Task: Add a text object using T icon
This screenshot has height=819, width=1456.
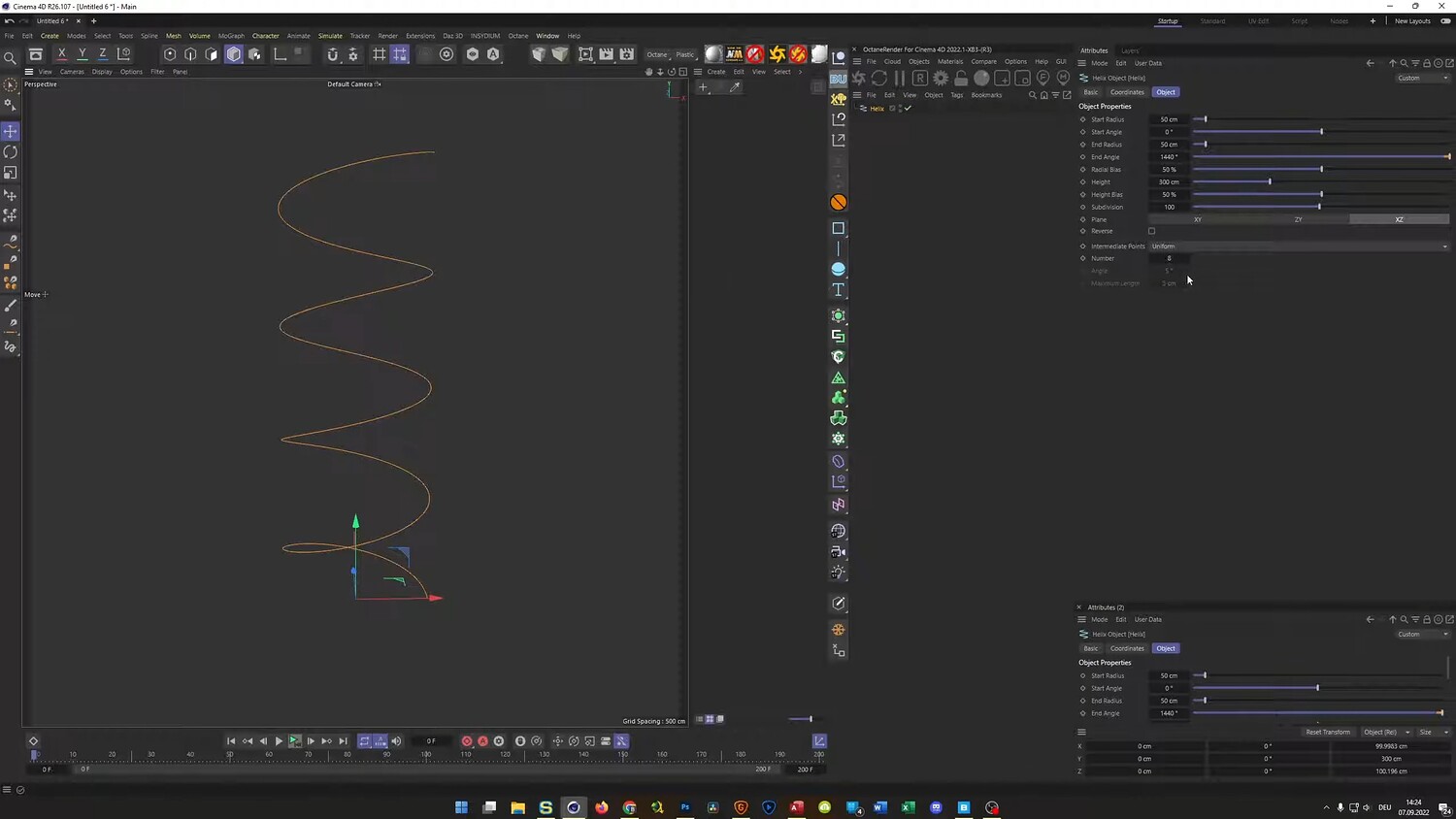Action: (x=839, y=290)
